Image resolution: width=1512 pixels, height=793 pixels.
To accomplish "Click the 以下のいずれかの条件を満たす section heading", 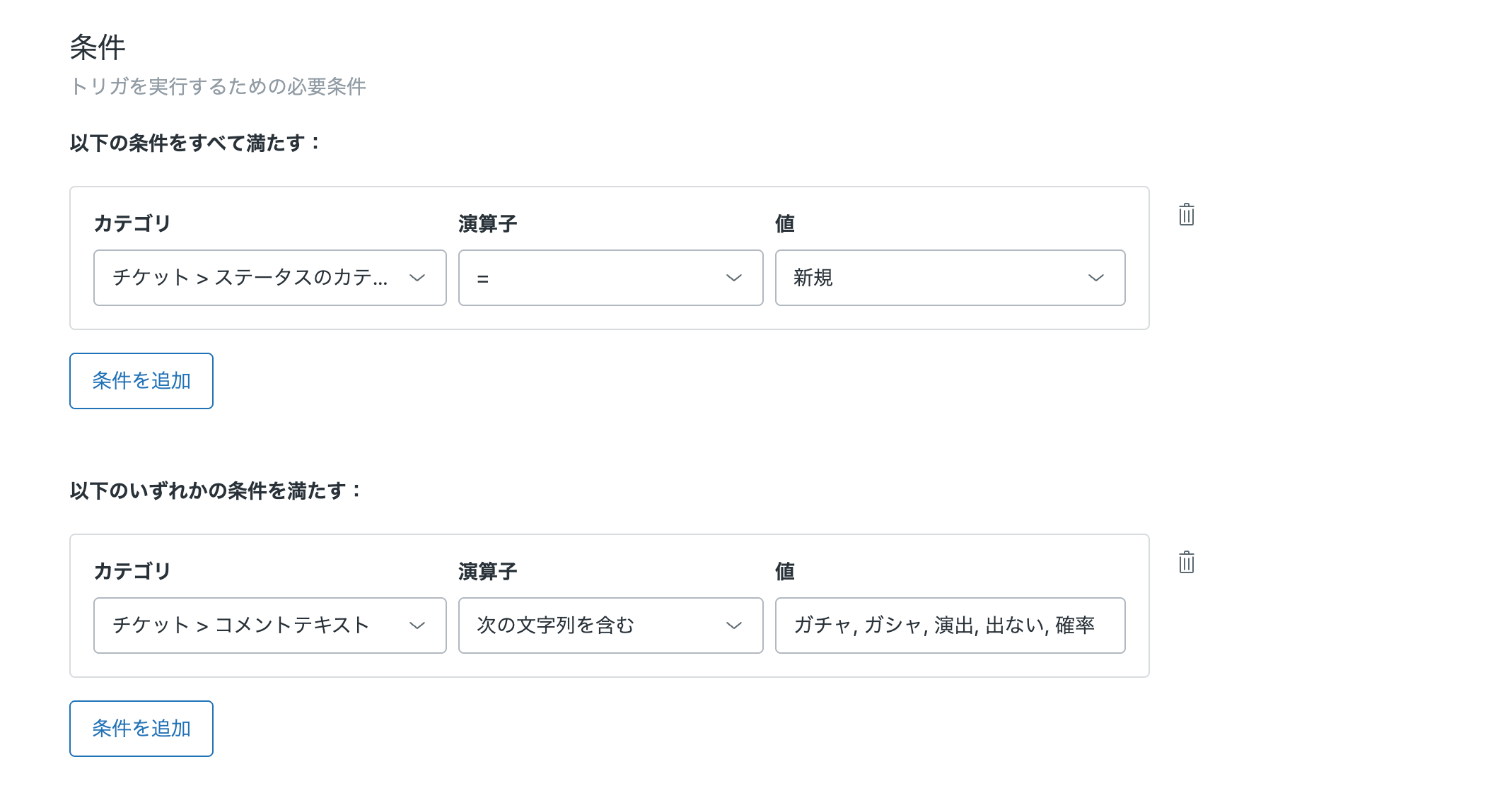I will pyautogui.click(x=216, y=491).
